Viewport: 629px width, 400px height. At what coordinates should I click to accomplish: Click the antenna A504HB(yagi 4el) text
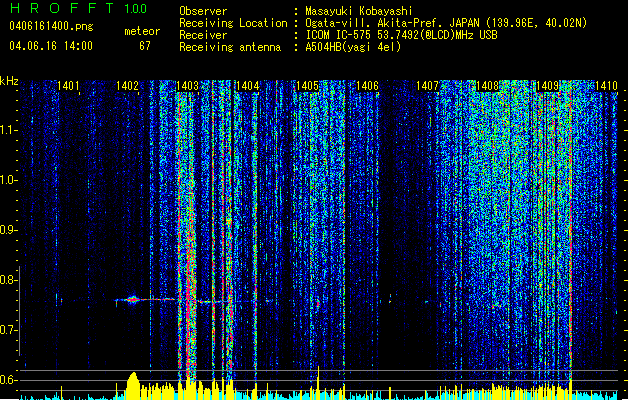[353, 47]
